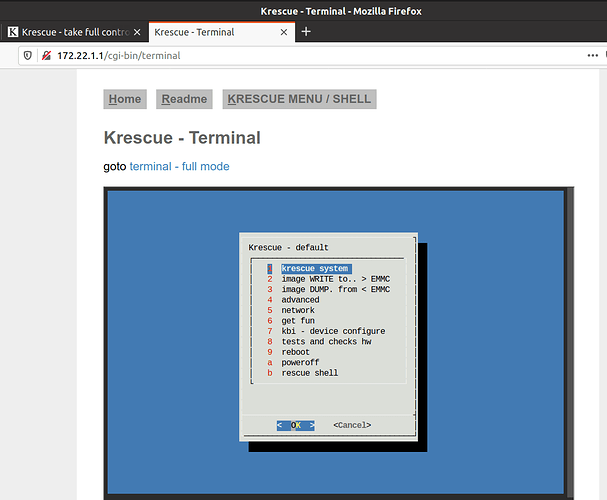Click the Cancel button in dialog
Image resolution: width=607 pixels, height=500 pixels.
(352, 425)
